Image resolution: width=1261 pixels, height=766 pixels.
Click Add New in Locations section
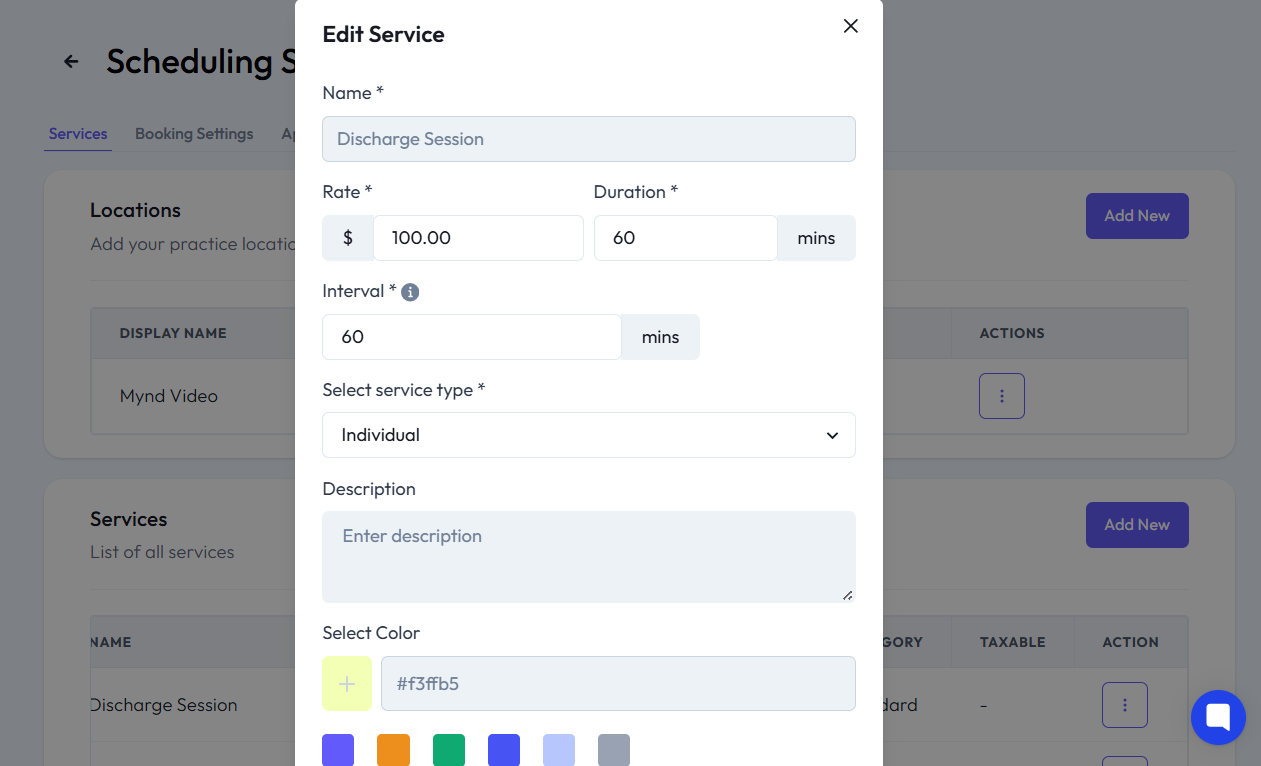[1136, 216]
